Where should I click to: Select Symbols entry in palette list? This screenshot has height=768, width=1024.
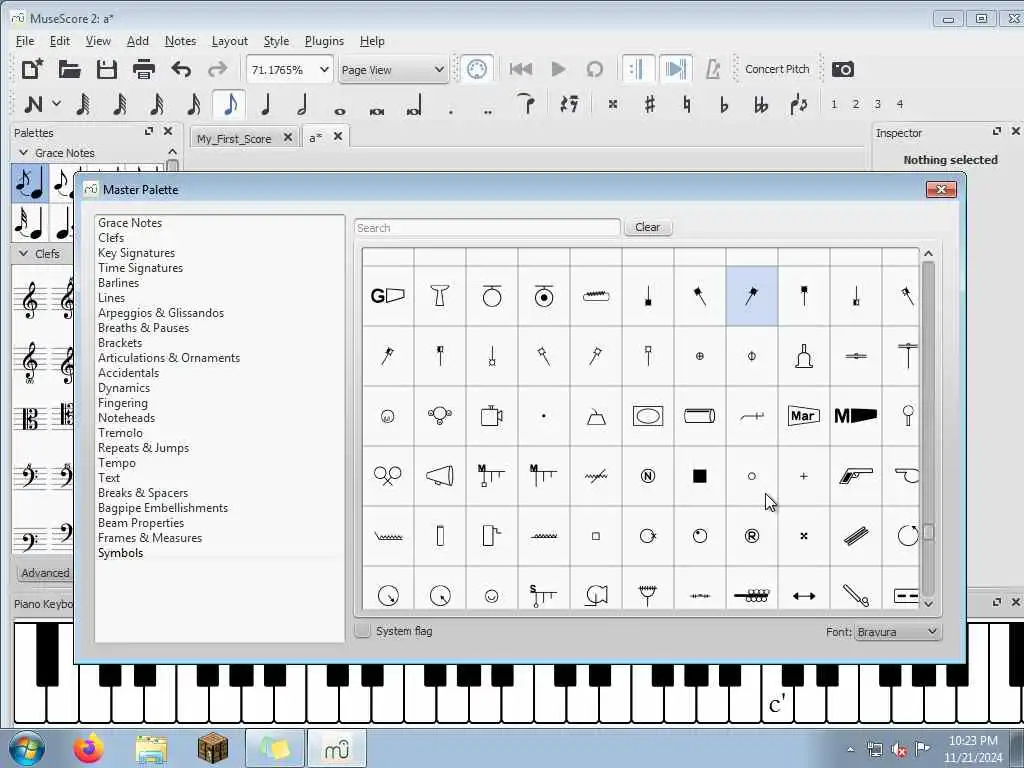pyautogui.click(x=120, y=553)
